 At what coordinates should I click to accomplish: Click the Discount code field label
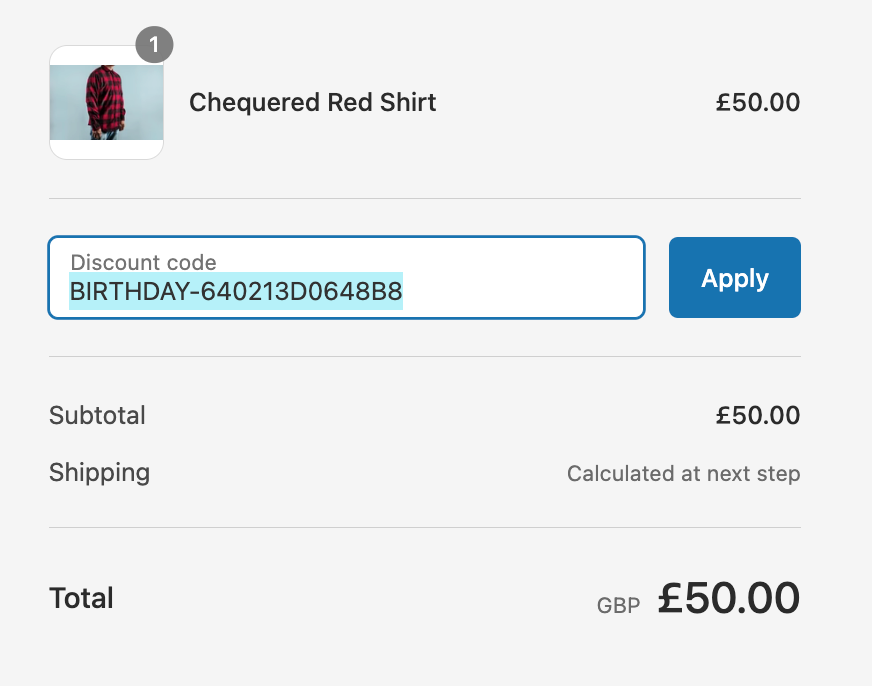coord(143,262)
